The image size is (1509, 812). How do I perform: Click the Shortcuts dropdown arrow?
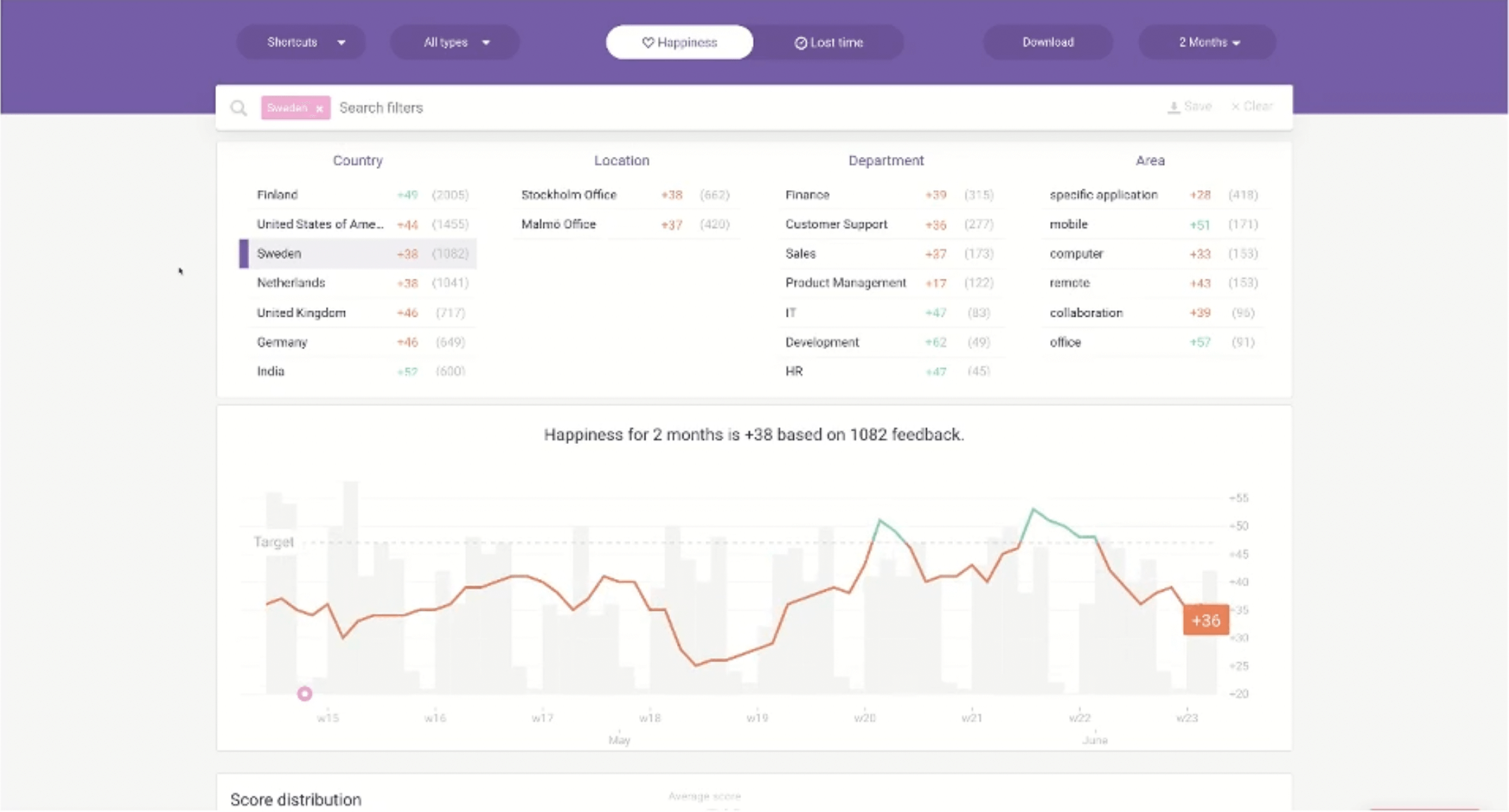pos(341,43)
